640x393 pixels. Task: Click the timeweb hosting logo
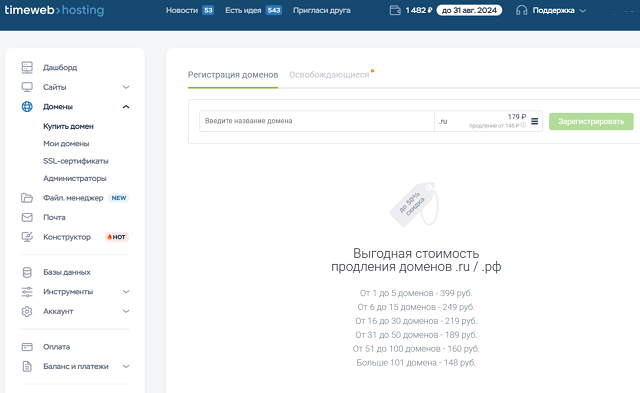click(54, 10)
